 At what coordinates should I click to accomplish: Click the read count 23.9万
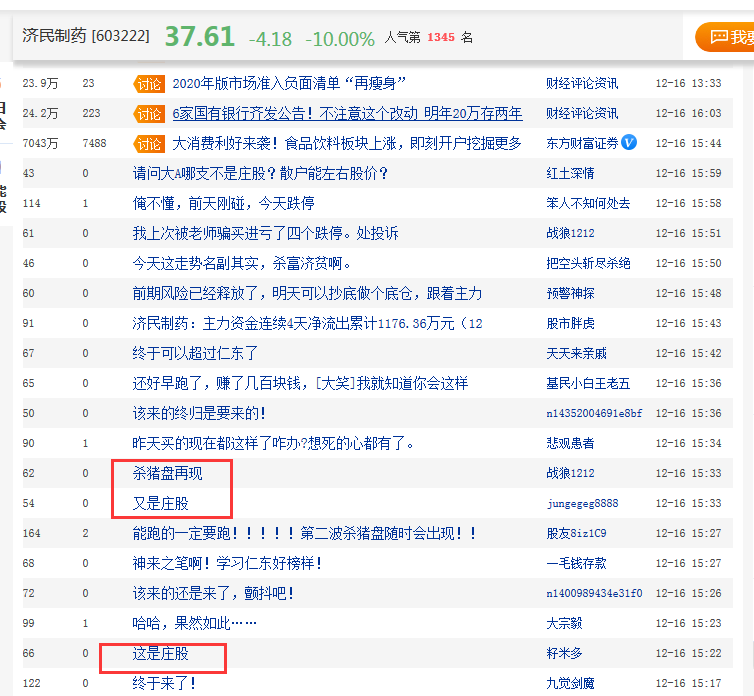(40, 84)
